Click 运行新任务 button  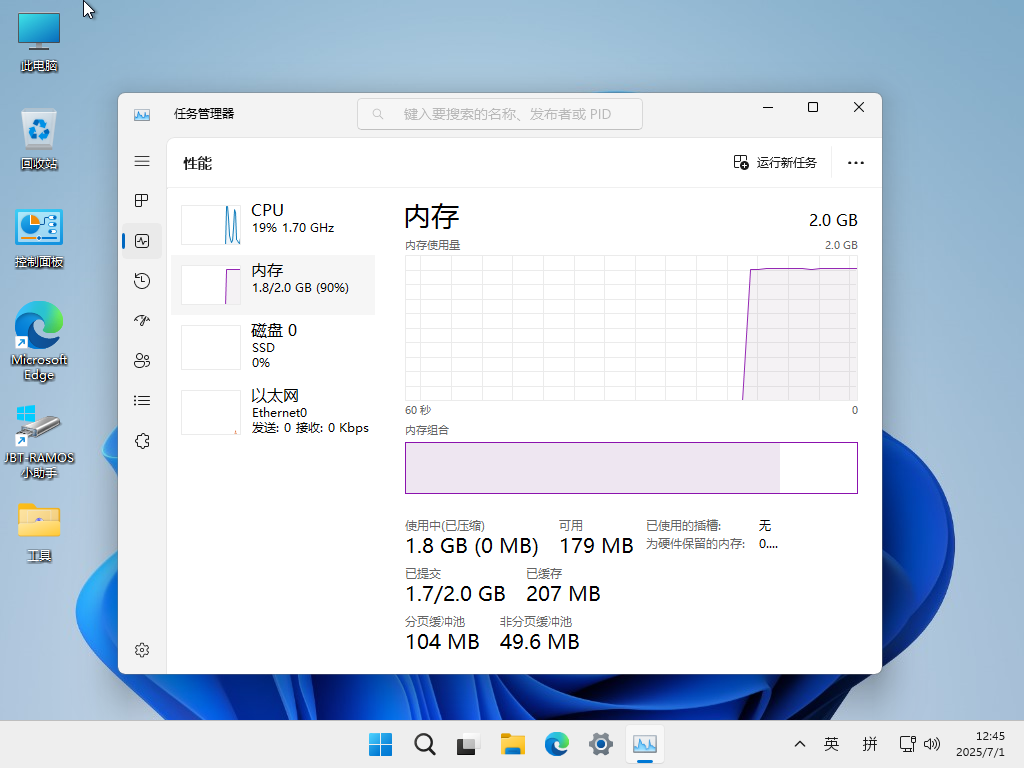pos(775,163)
